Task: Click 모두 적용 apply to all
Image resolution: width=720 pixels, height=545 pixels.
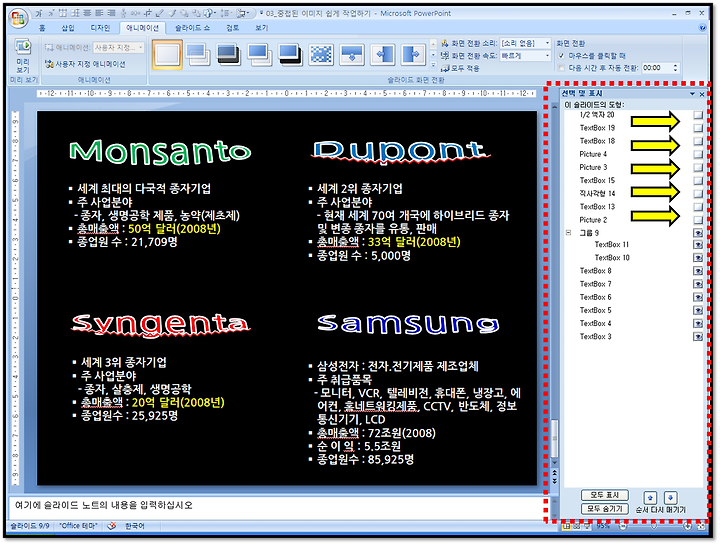Action: [460, 68]
